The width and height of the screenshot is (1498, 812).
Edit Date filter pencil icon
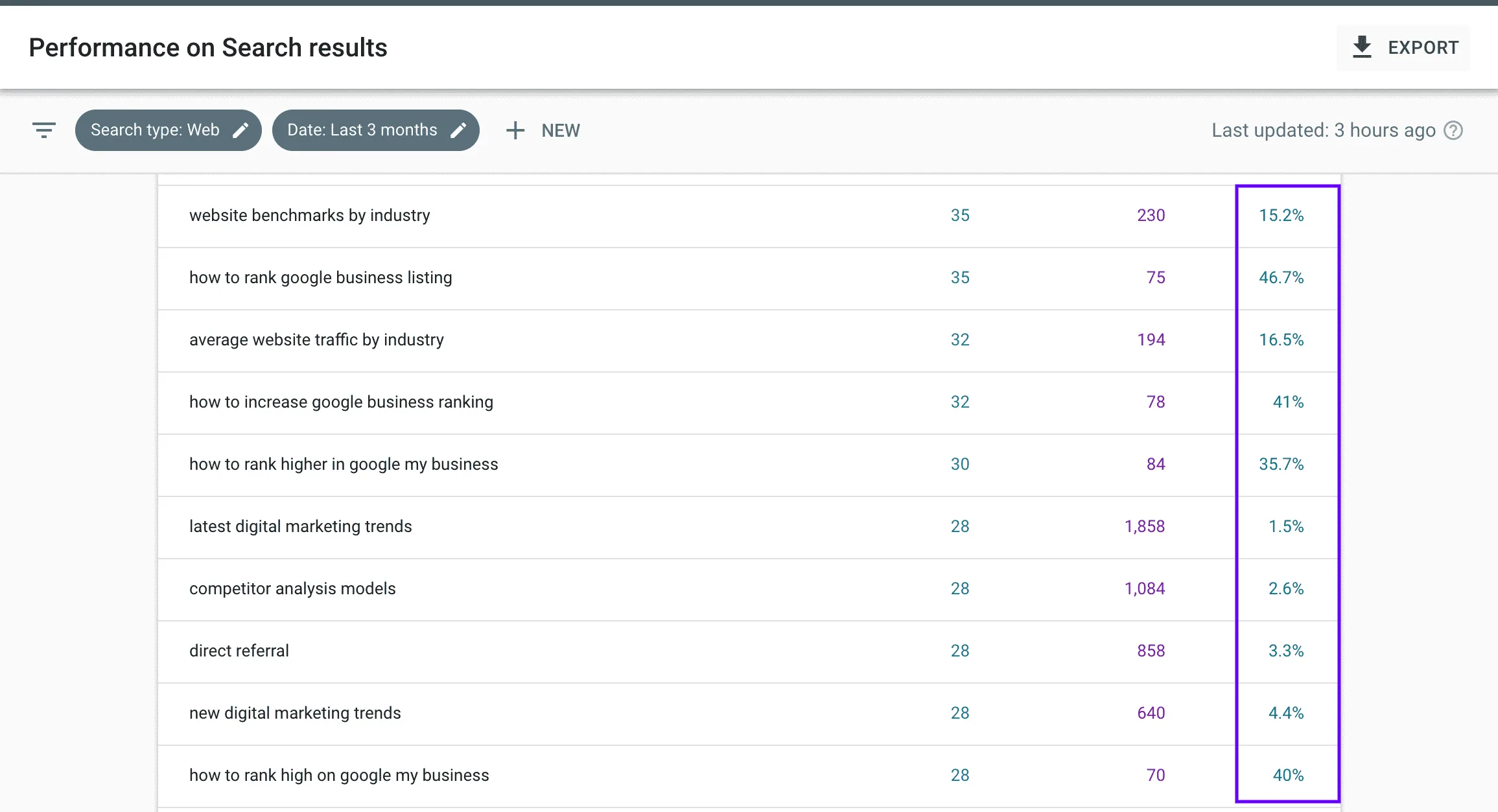[458, 130]
